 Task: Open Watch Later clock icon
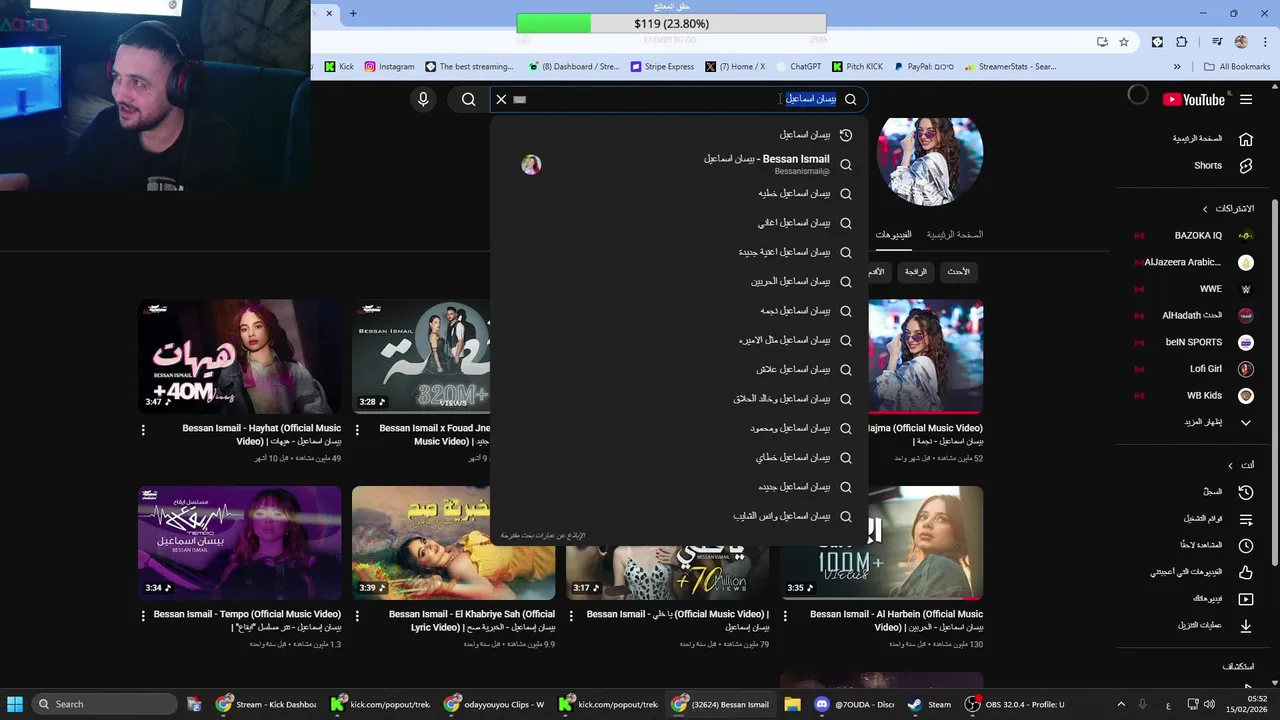[x=1246, y=546]
